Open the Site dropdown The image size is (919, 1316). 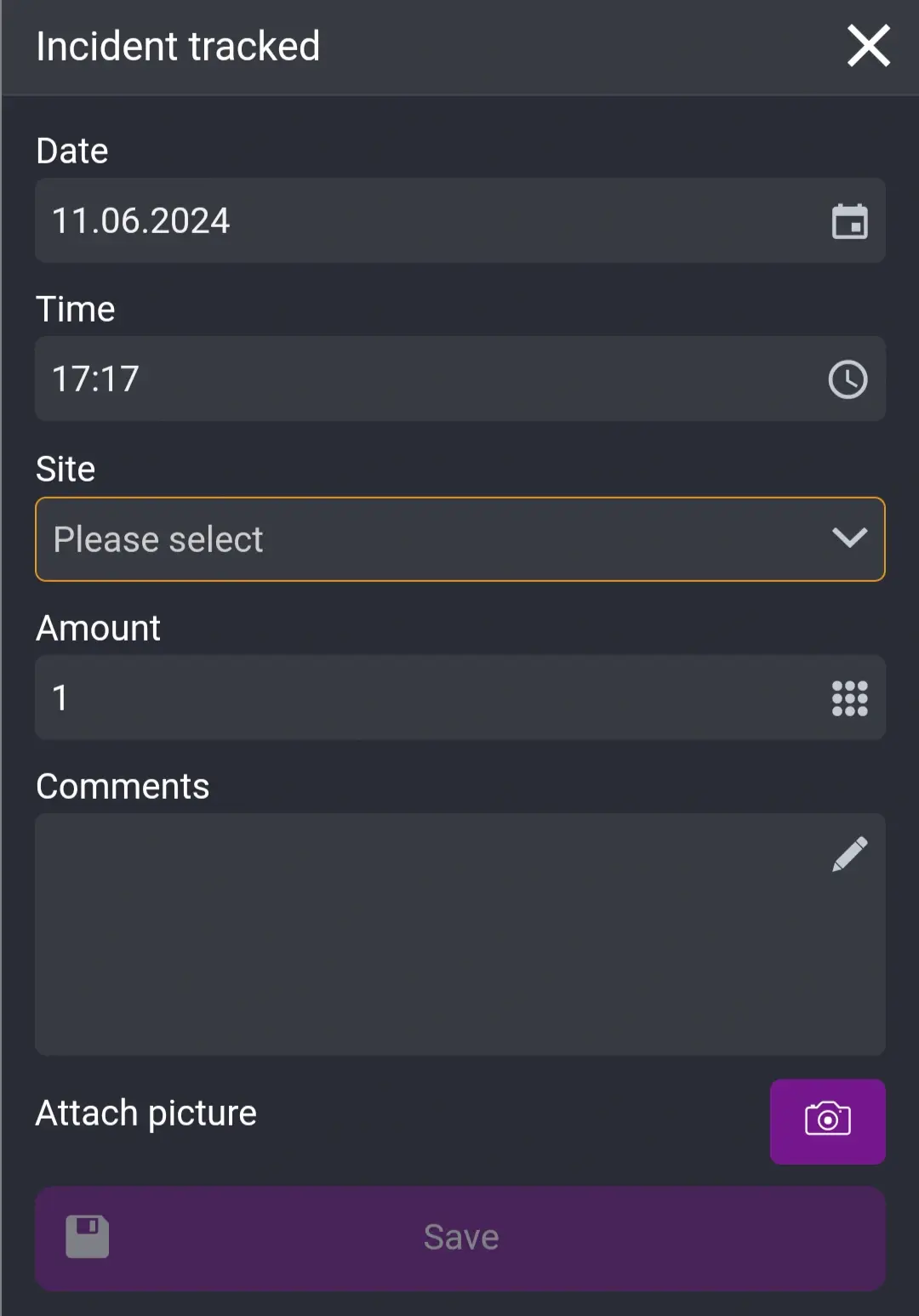[x=459, y=539]
